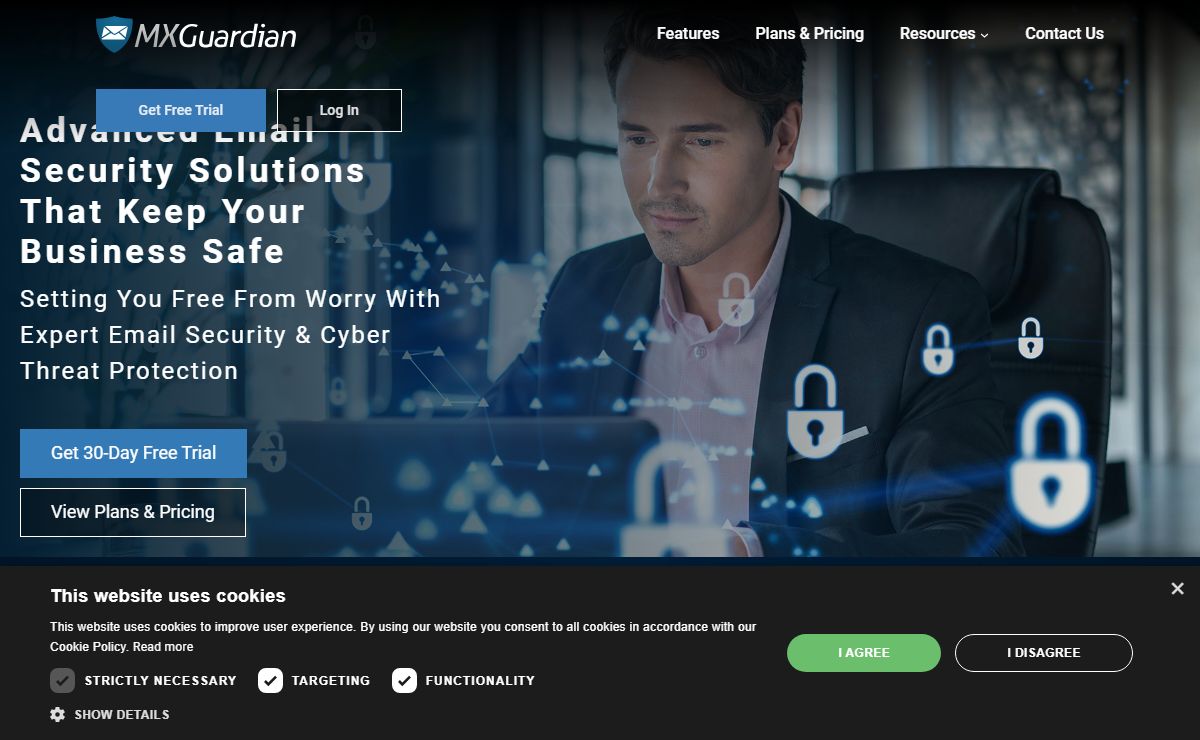The width and height of the screenshot is (1200, 740).
Task: Expand Show Details in cookie banner
Action: coord(121,714)
